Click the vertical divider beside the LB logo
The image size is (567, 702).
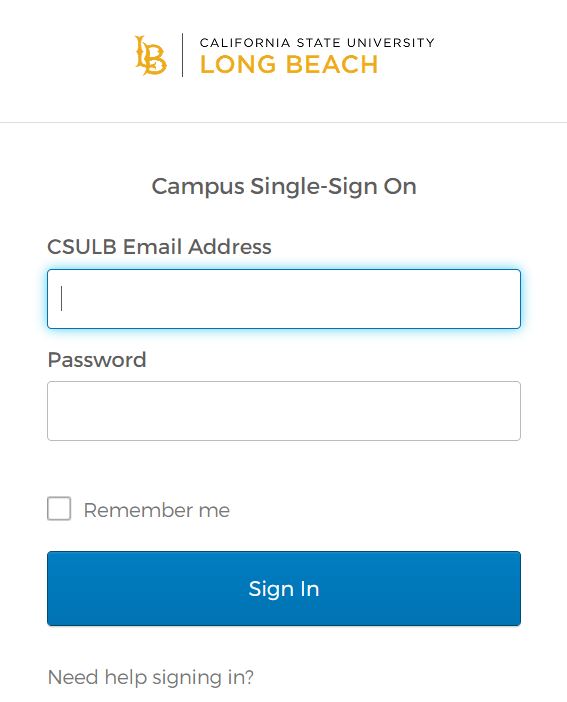tap(182, 55)
